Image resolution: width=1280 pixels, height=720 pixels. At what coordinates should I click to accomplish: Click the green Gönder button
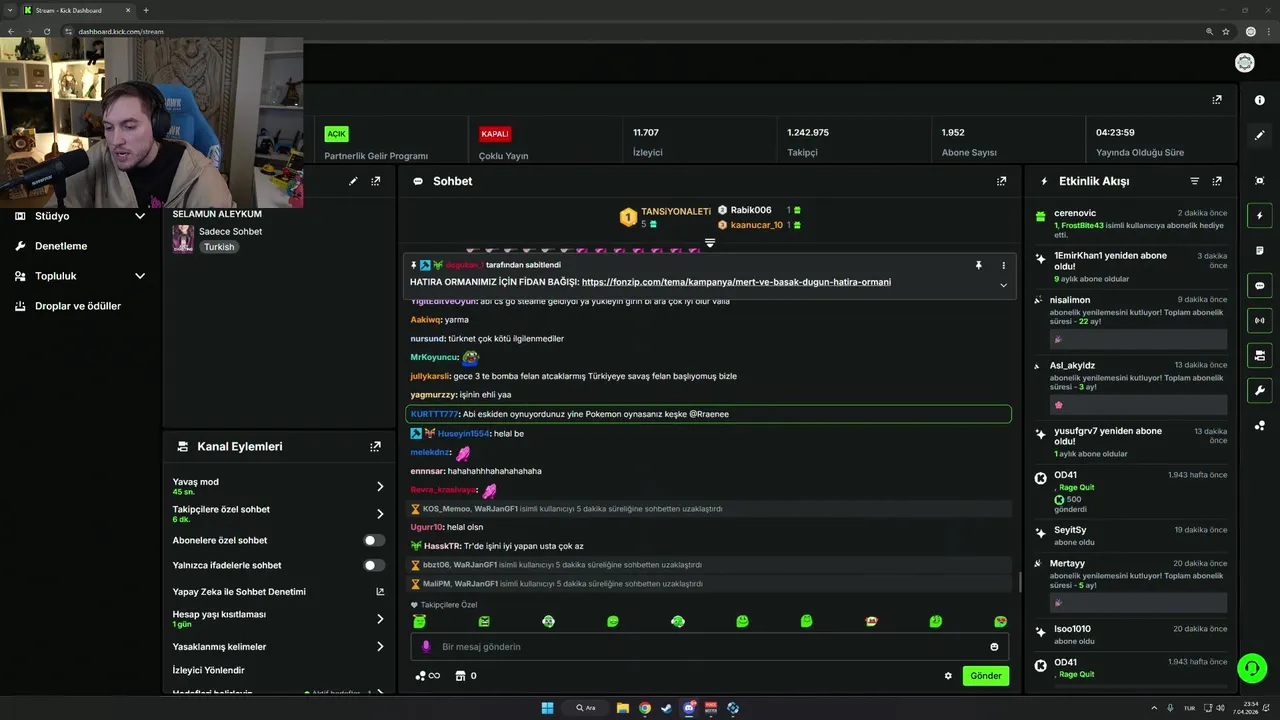[x=985, y=676]
